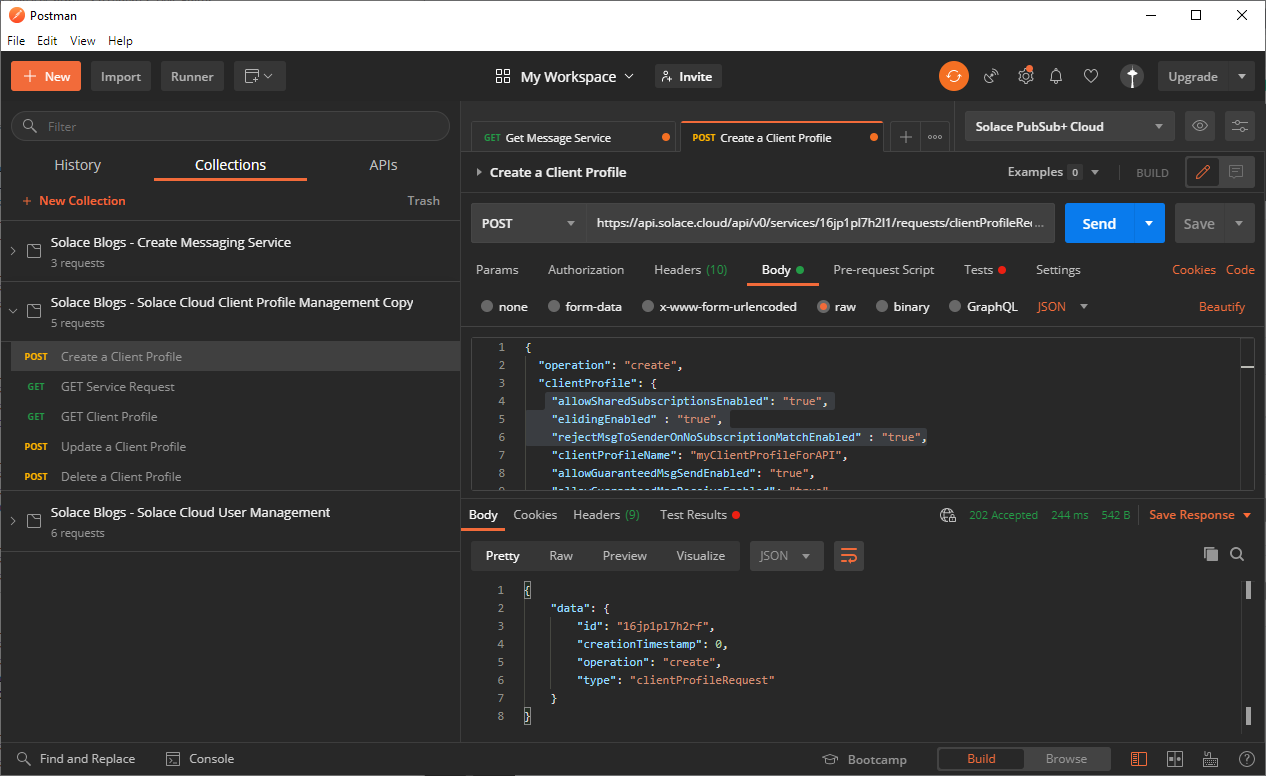Click the blue Send button
This screenshot has height=776, width=1266.
point(1098,224)
